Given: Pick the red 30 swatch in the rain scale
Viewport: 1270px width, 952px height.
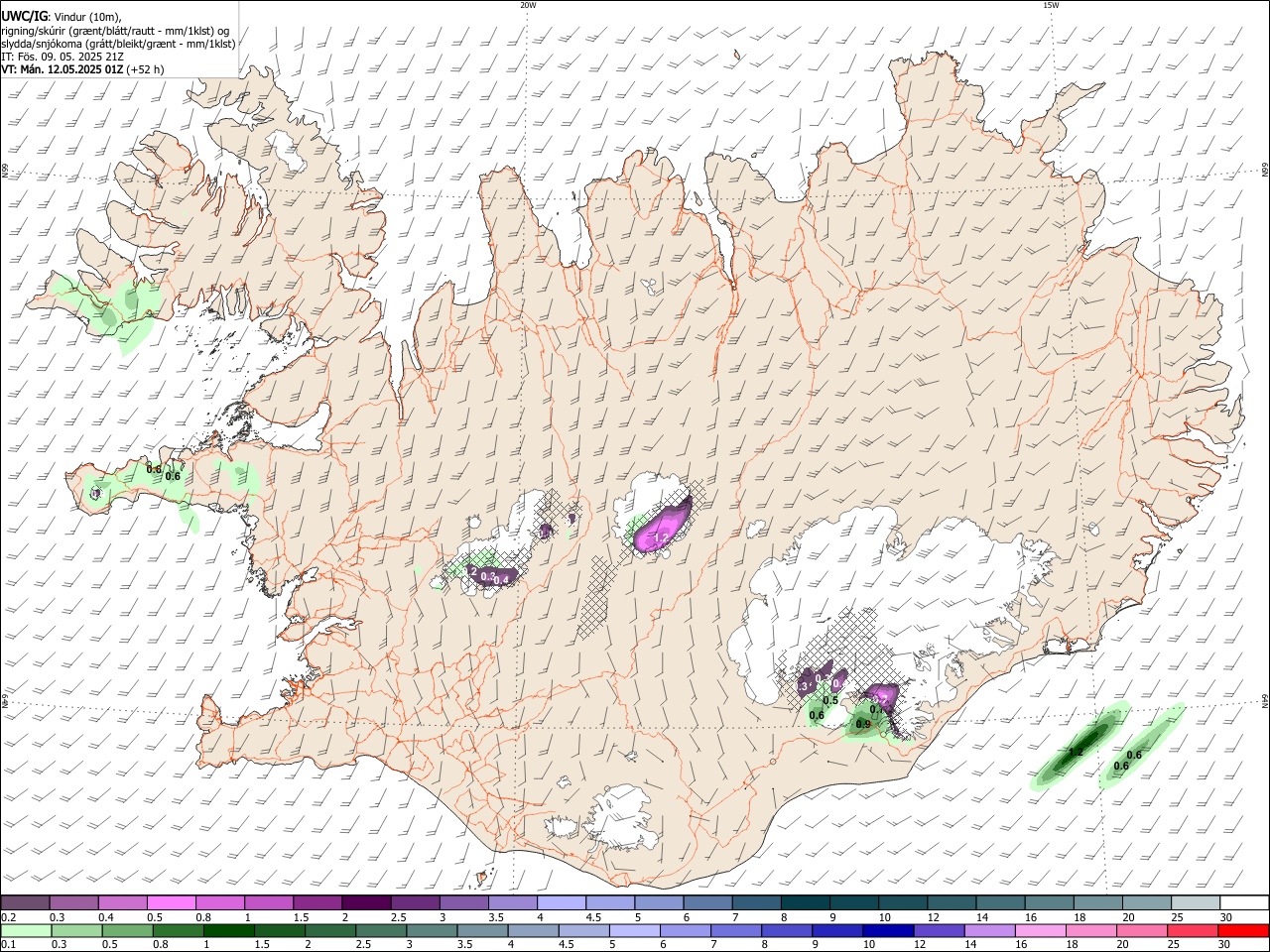Looking at the screenshot, I should pos(1244,930).
